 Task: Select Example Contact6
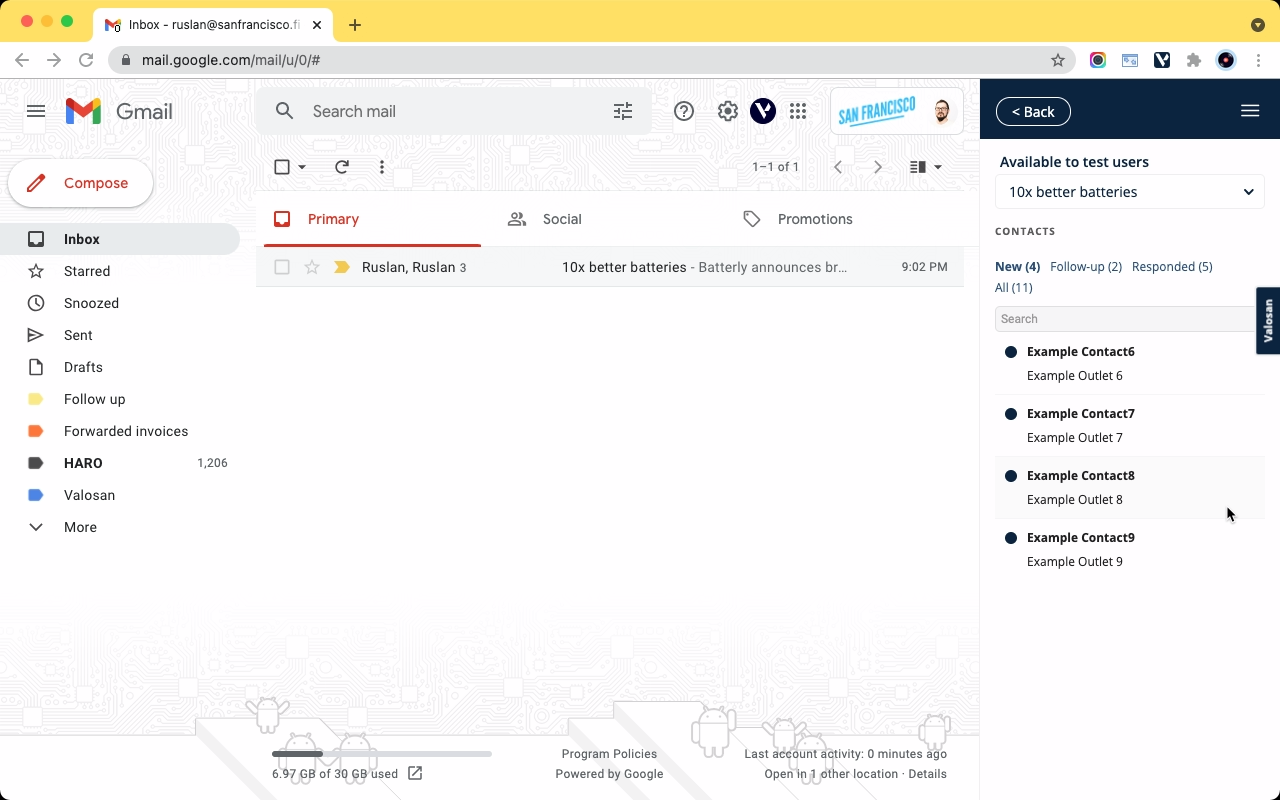point(1130,363)
